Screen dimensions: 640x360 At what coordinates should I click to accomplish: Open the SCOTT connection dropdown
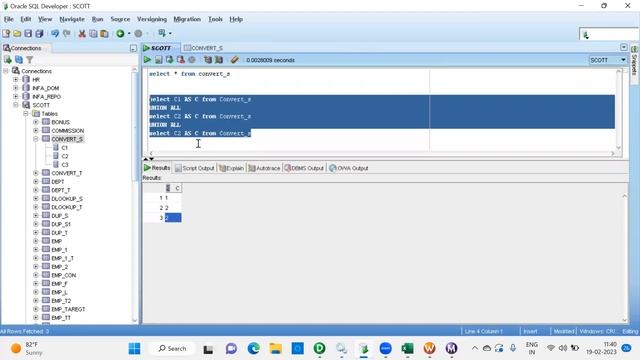tap(623, 60)
